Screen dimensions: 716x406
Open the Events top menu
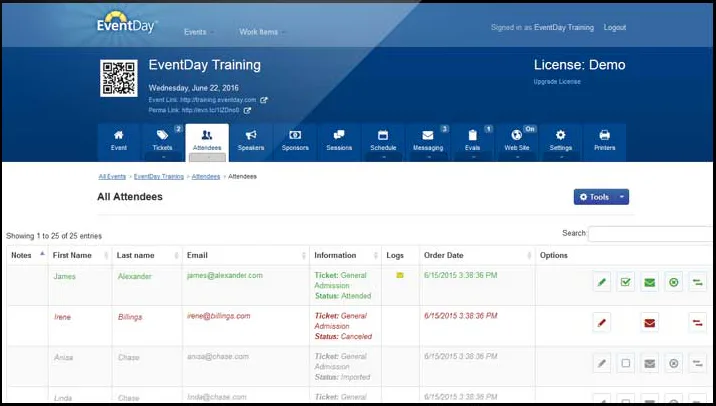[x=198, y=32]
